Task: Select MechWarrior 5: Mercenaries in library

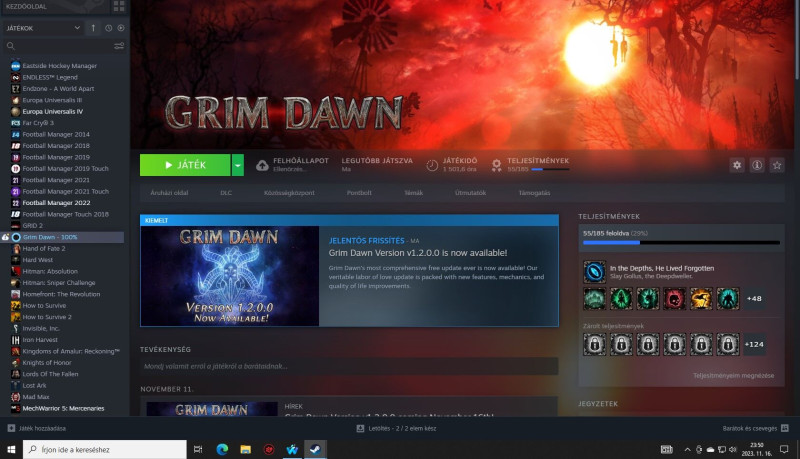Action: pyautogui.click(x=63, y=409)
